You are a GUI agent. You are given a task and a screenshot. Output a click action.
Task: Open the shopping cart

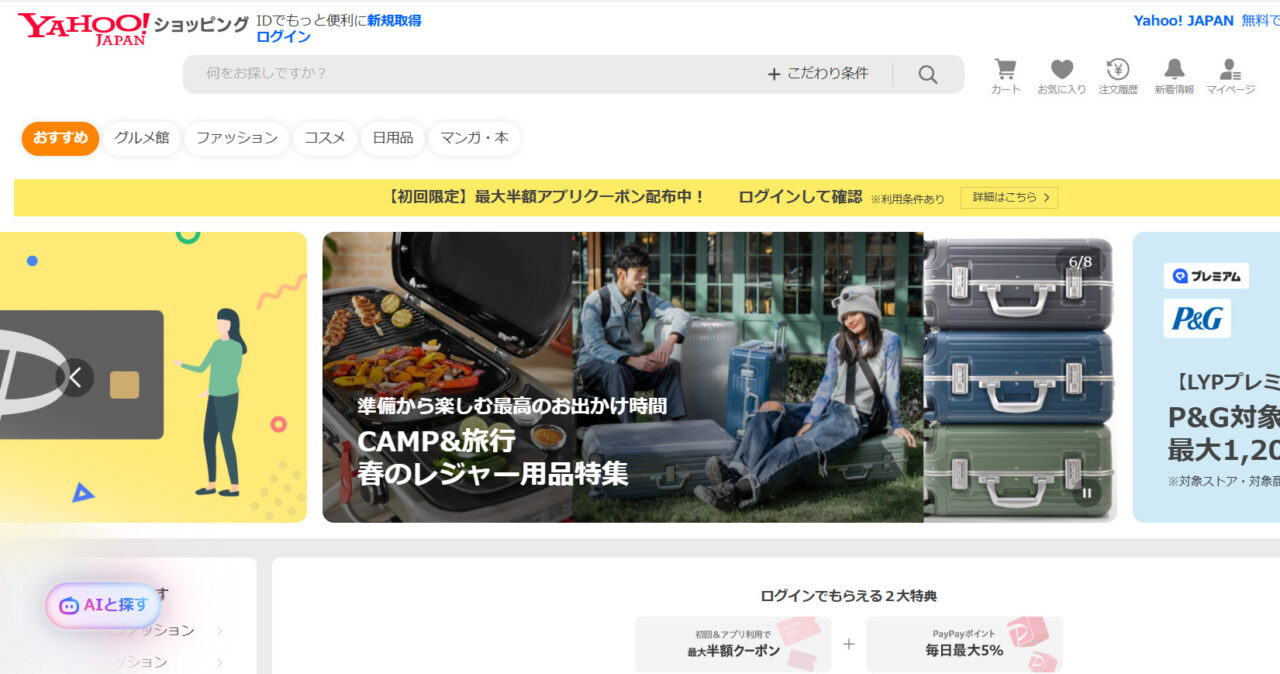[x=1004, y=70]
